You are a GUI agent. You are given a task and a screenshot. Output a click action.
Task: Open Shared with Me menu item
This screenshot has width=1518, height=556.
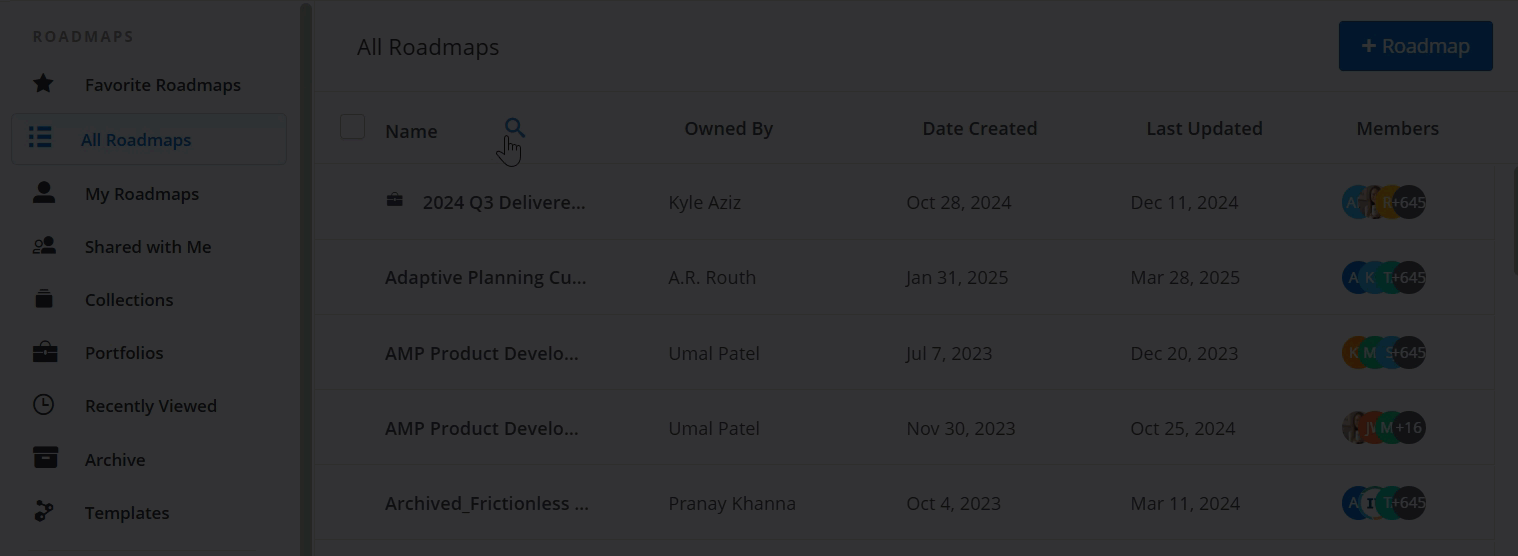148,247
